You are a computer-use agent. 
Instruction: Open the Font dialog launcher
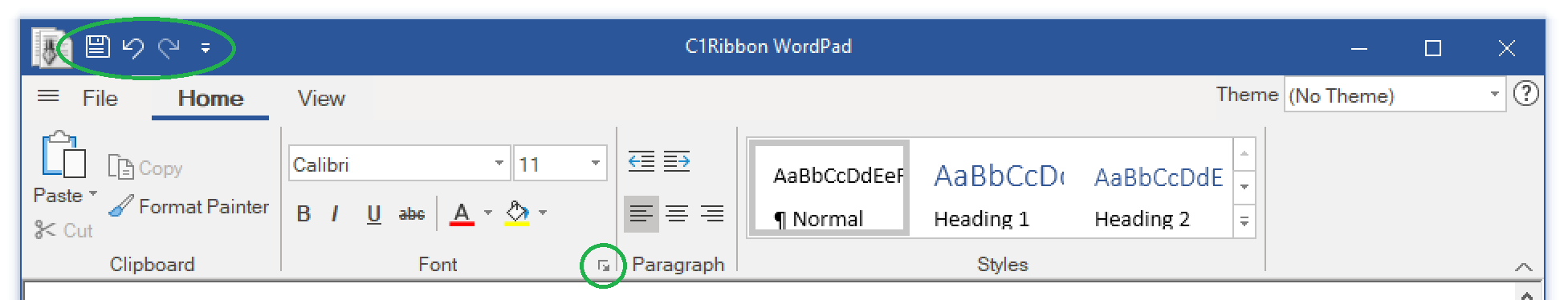pos(603,266)
